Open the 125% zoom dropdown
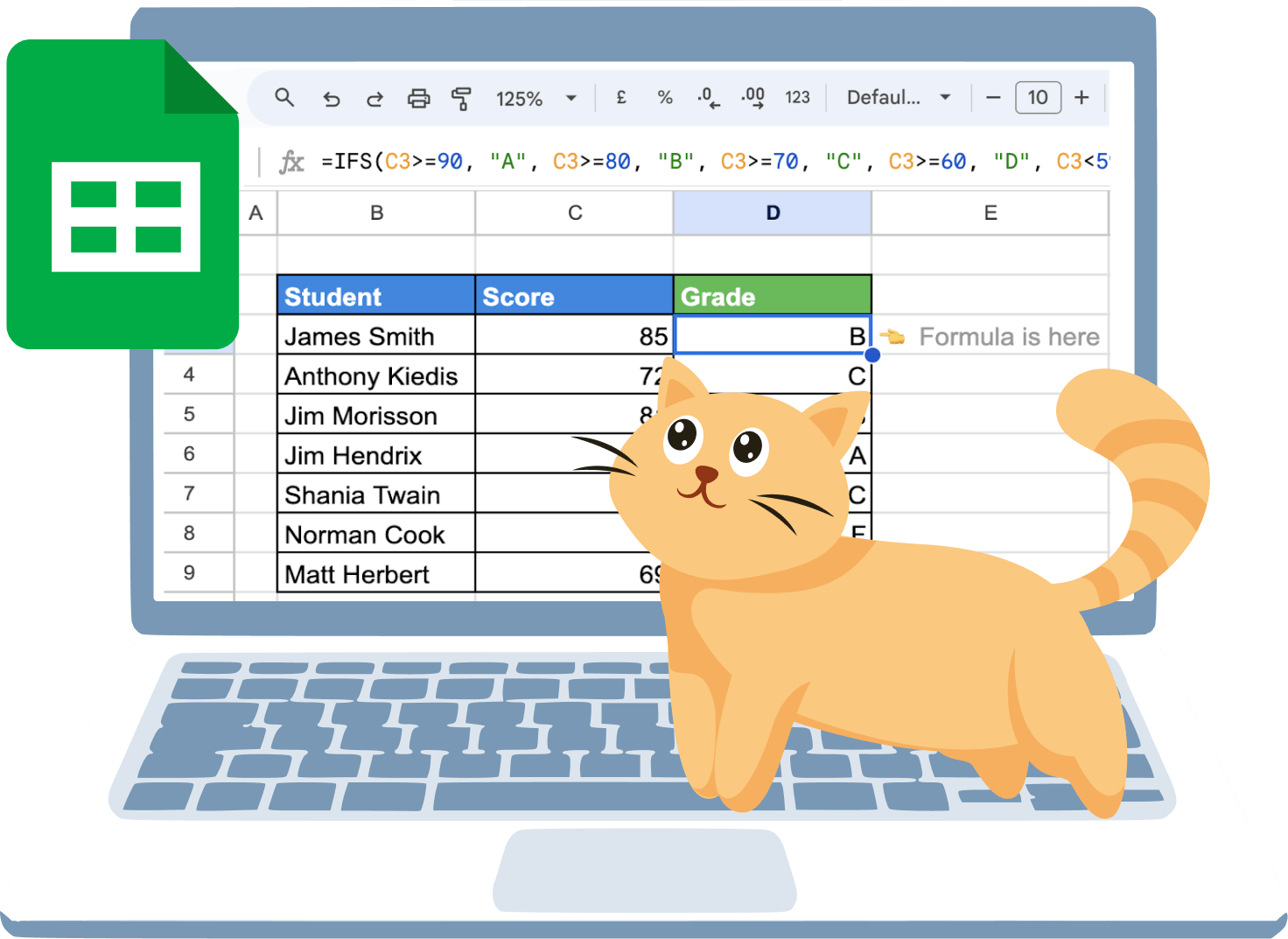Screen dimensions: 1288x939 tap(536, 98)
